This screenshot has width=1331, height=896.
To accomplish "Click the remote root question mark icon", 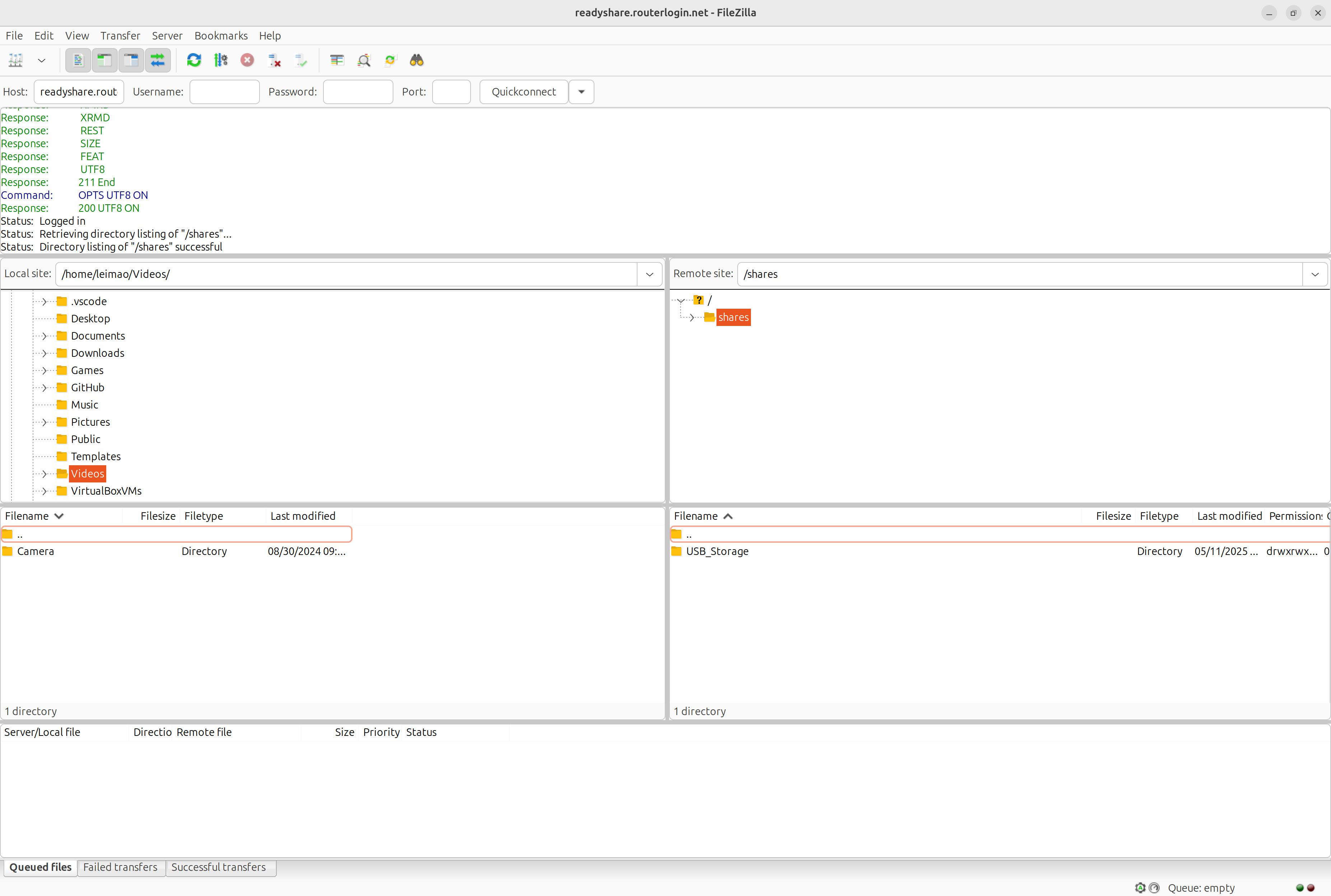I will 698,300.
